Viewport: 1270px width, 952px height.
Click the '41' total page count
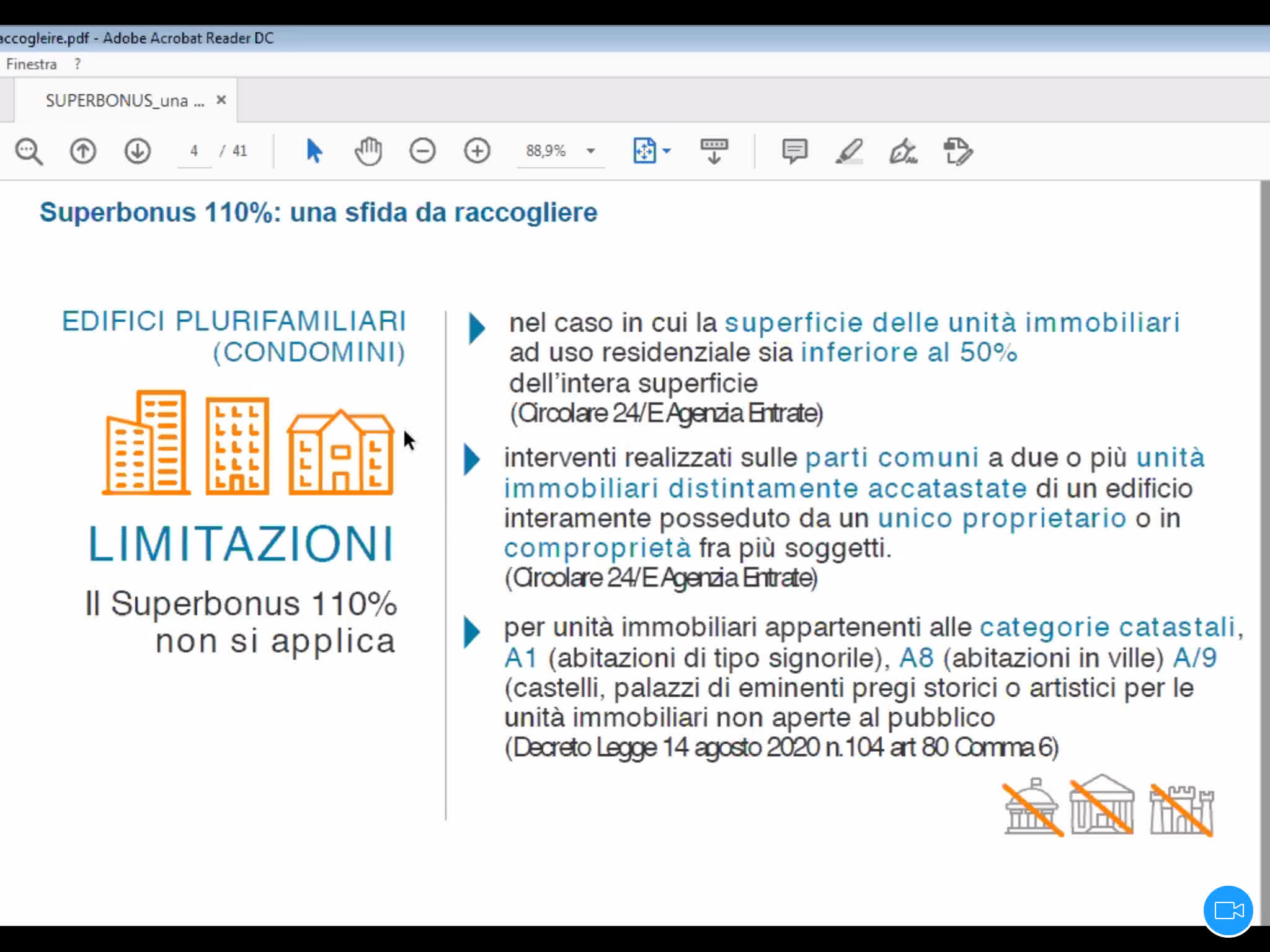click(239, 151)
